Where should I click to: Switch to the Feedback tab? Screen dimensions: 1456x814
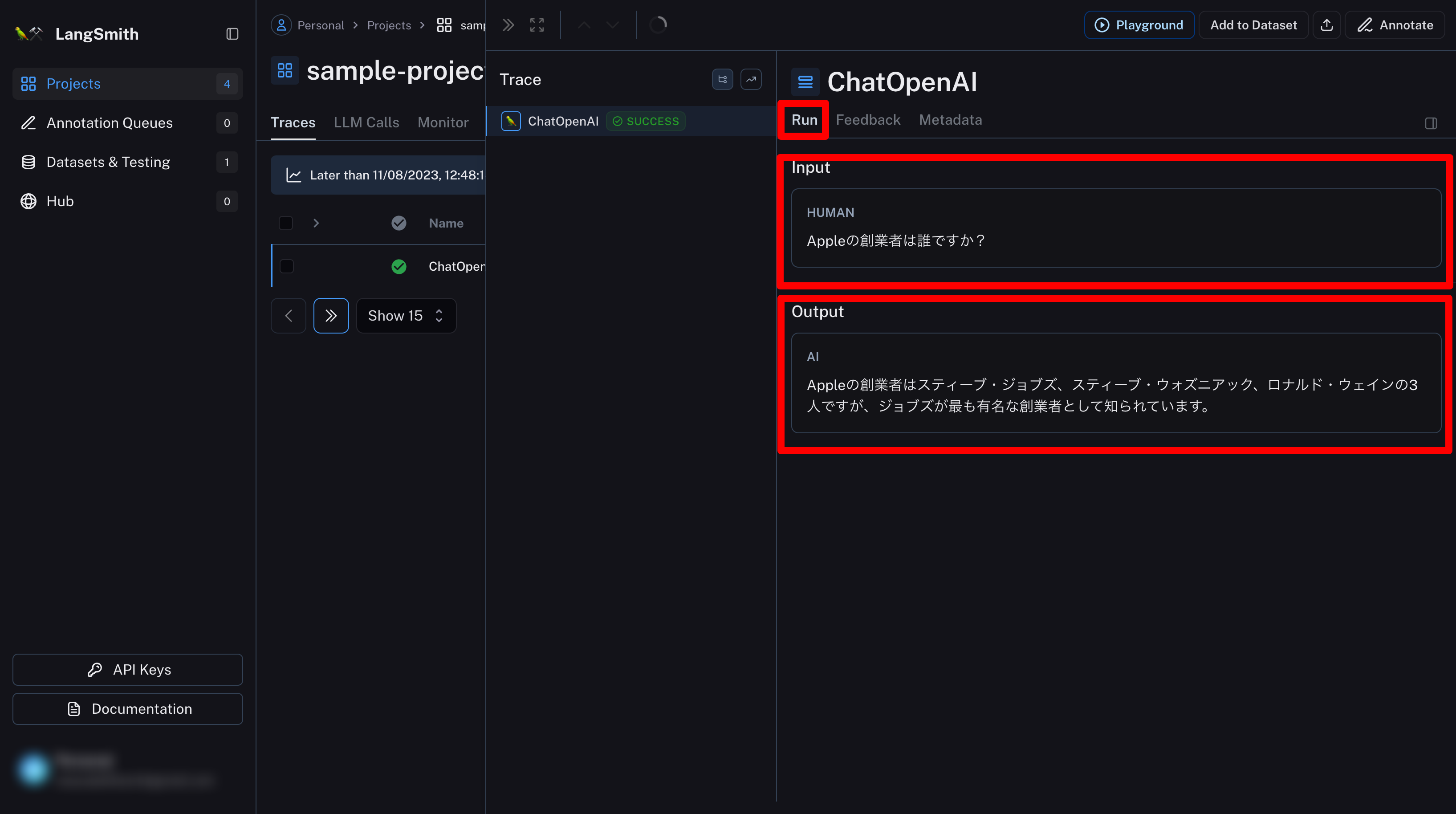[868, 120]
